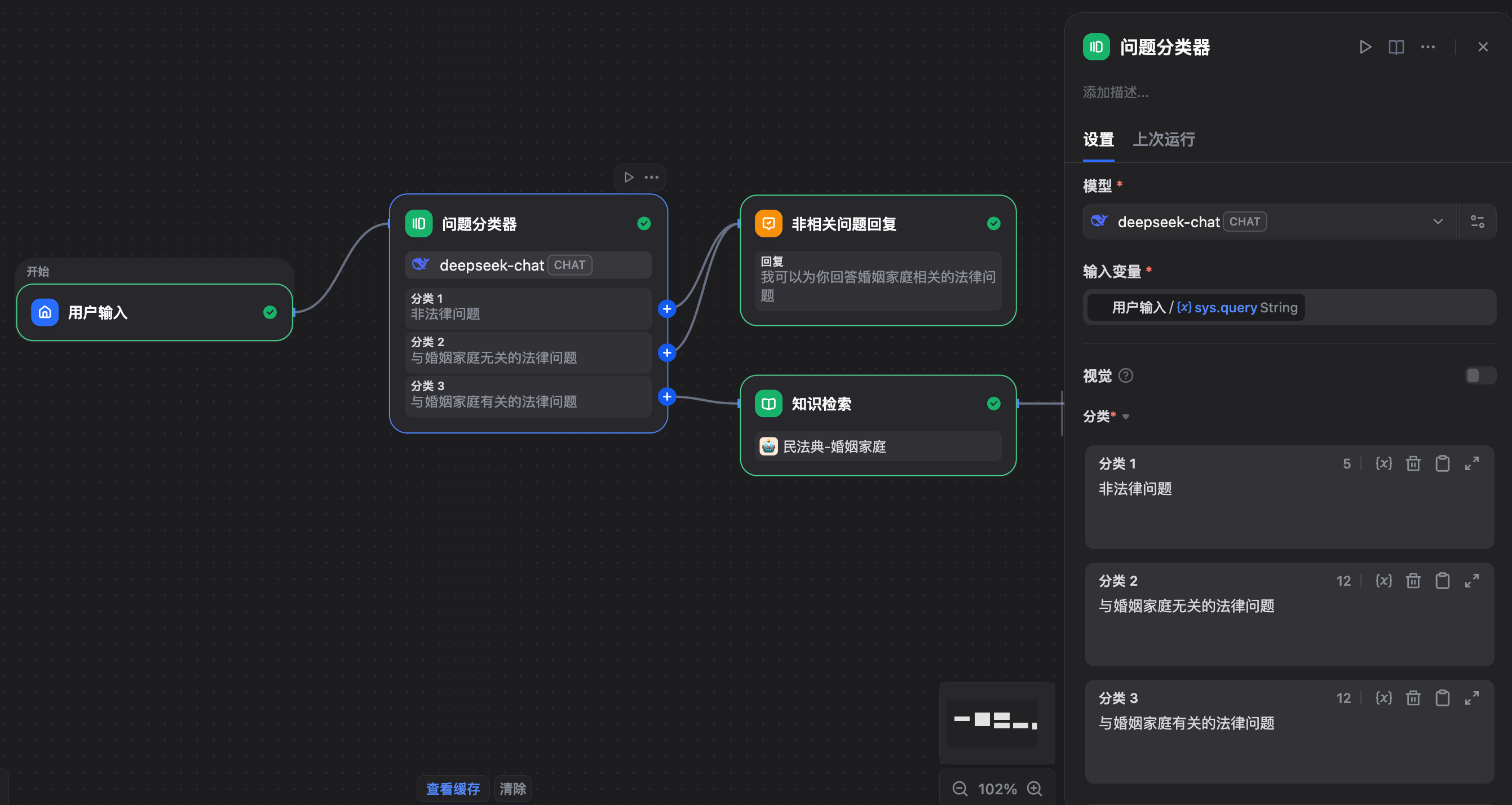The image size is (1512, 805).
Task: Insert variable into 分类 2 via {x} icon
Action: tap(1383, 581)
